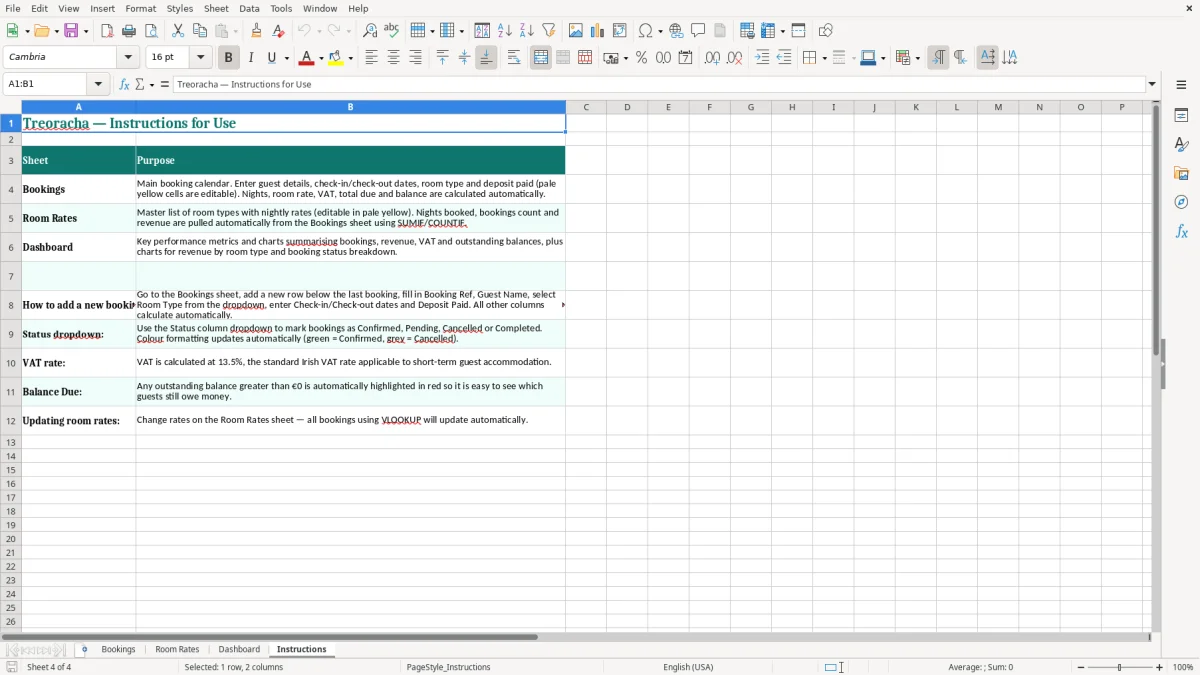Increase indent
The width and height of the screenshot is (1200, 675).
[x=762, y=58]
